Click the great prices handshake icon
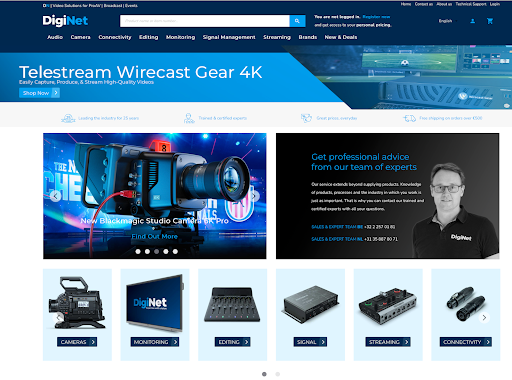The height and width of the screenshot is (380, 512). (x=306, y=118)
